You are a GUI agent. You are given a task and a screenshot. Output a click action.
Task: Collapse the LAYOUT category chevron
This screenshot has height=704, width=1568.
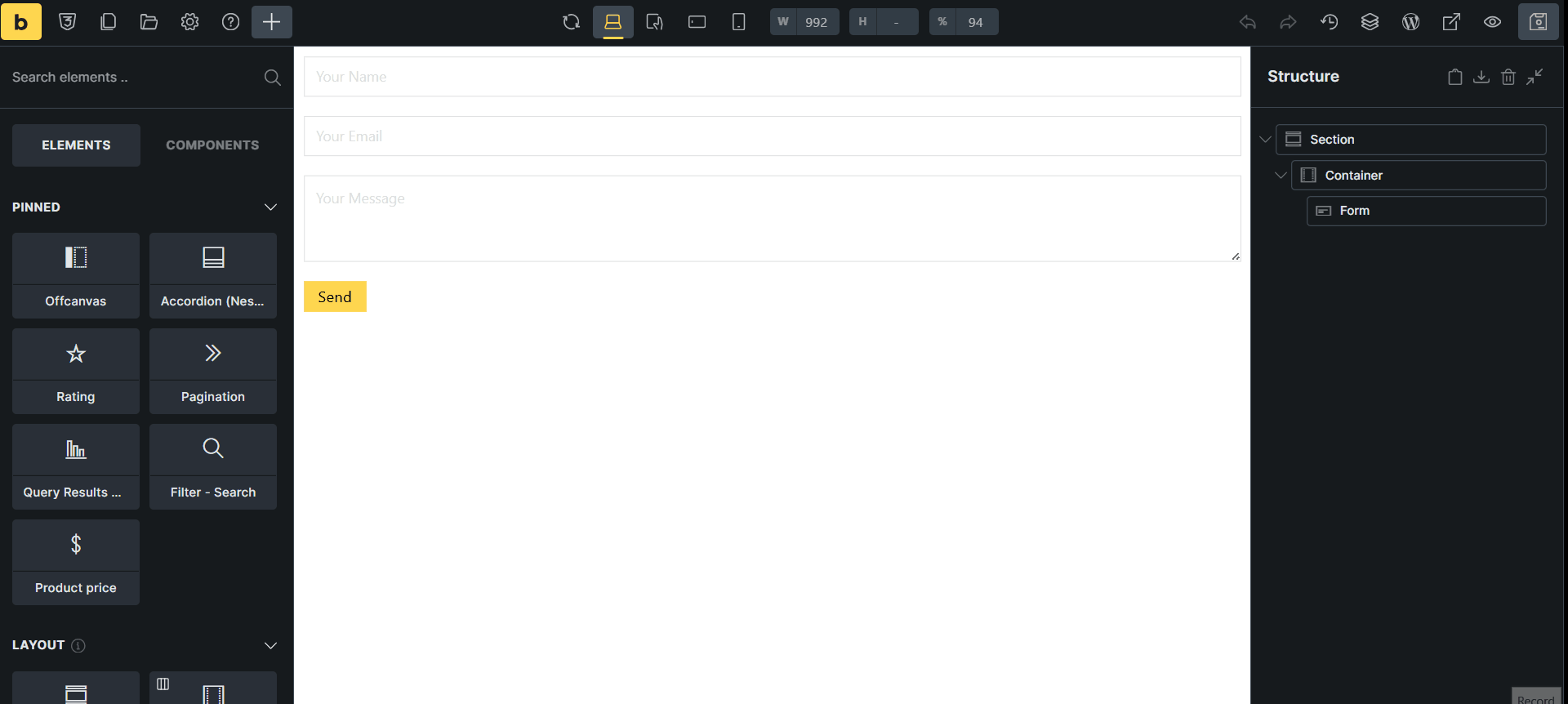tap(270, 645)
